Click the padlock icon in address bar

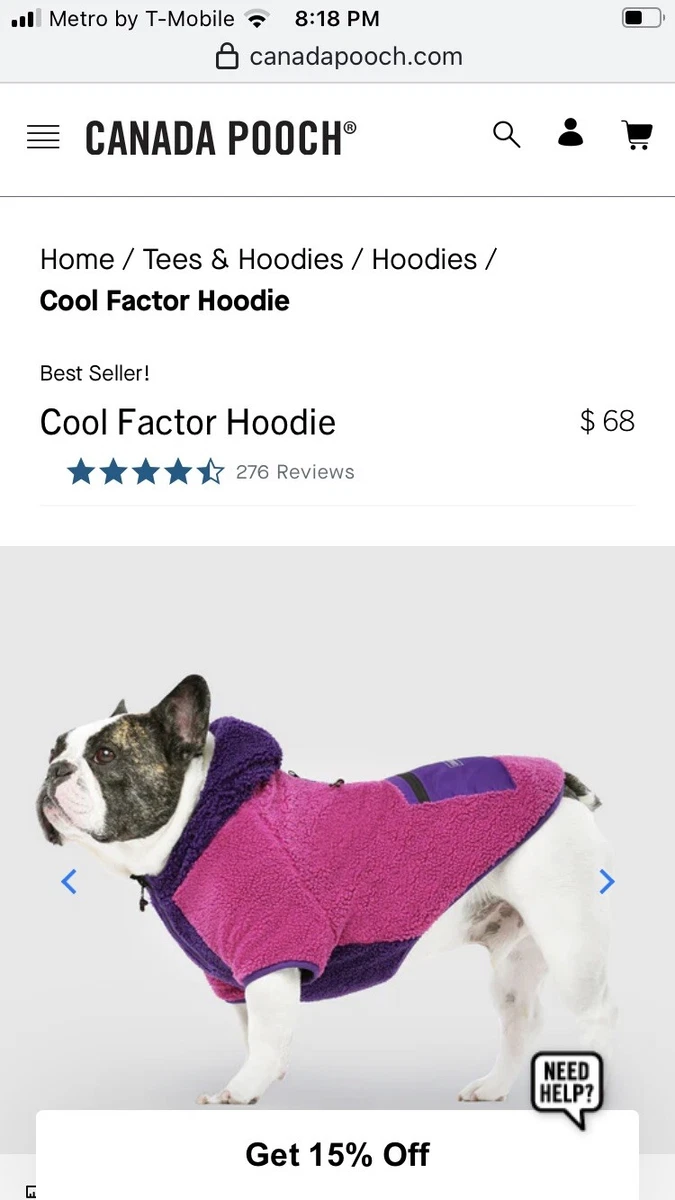click(x=228, y=56)
